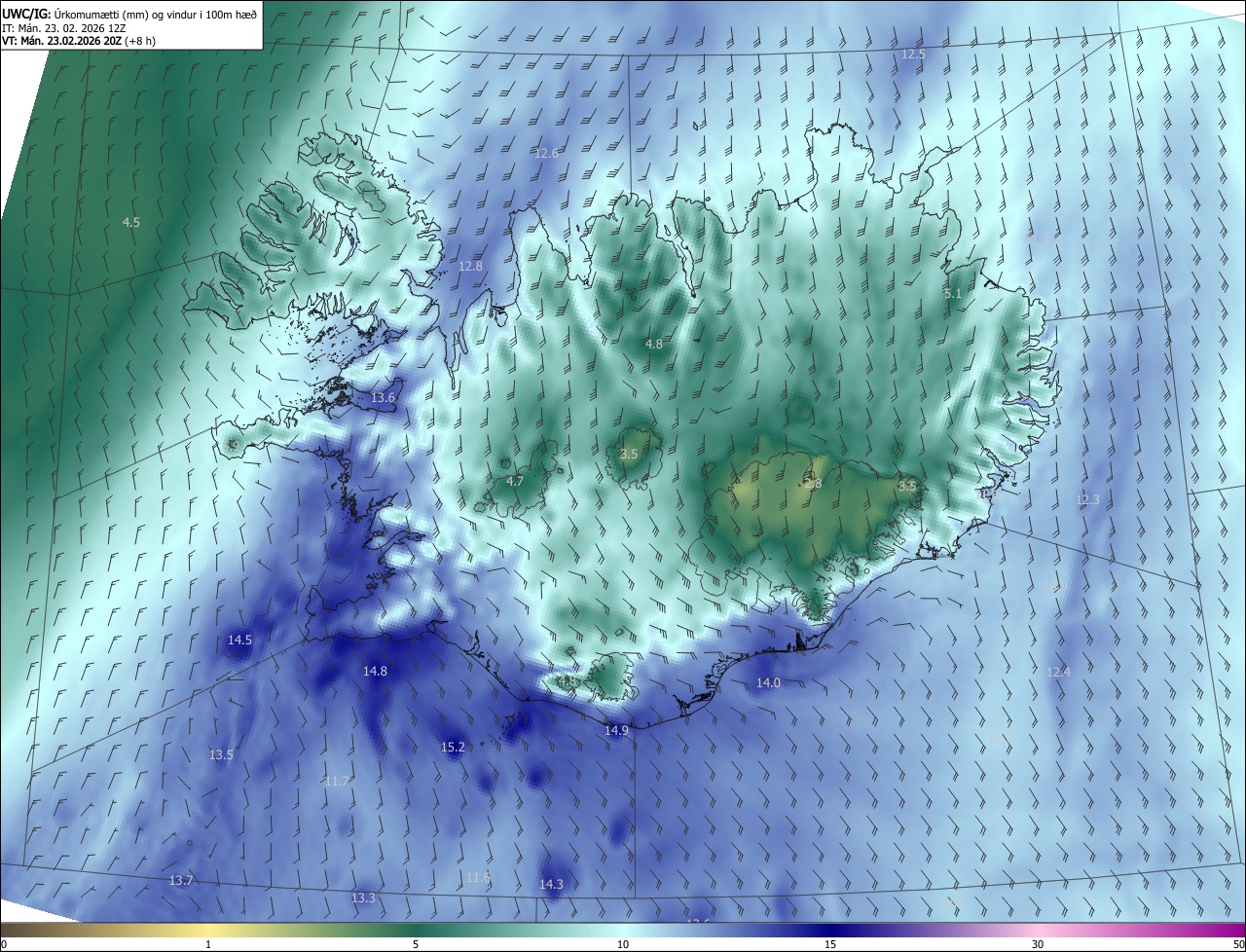Click the colour scale tick label 50

tap(1238, 945)
